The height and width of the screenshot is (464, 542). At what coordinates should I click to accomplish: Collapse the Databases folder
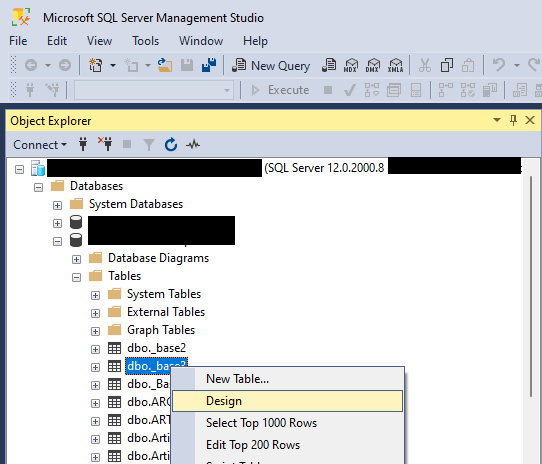click(39, 187)
